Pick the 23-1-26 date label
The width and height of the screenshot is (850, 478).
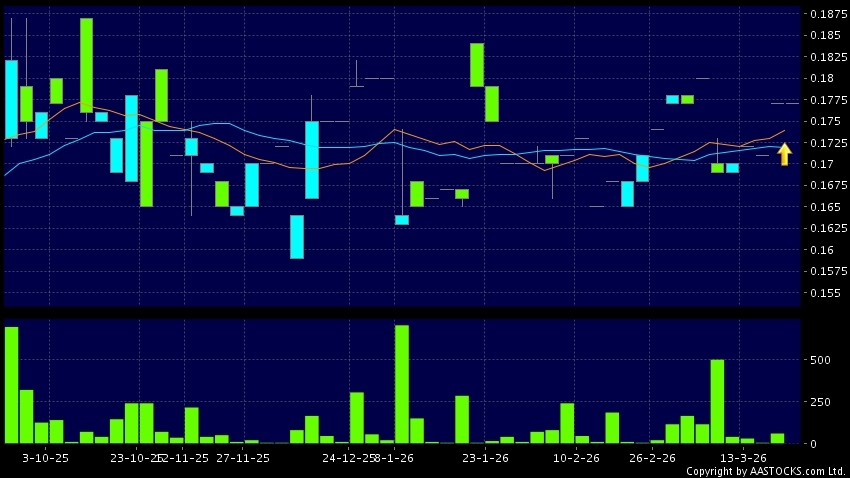click(x=484, y=457)
